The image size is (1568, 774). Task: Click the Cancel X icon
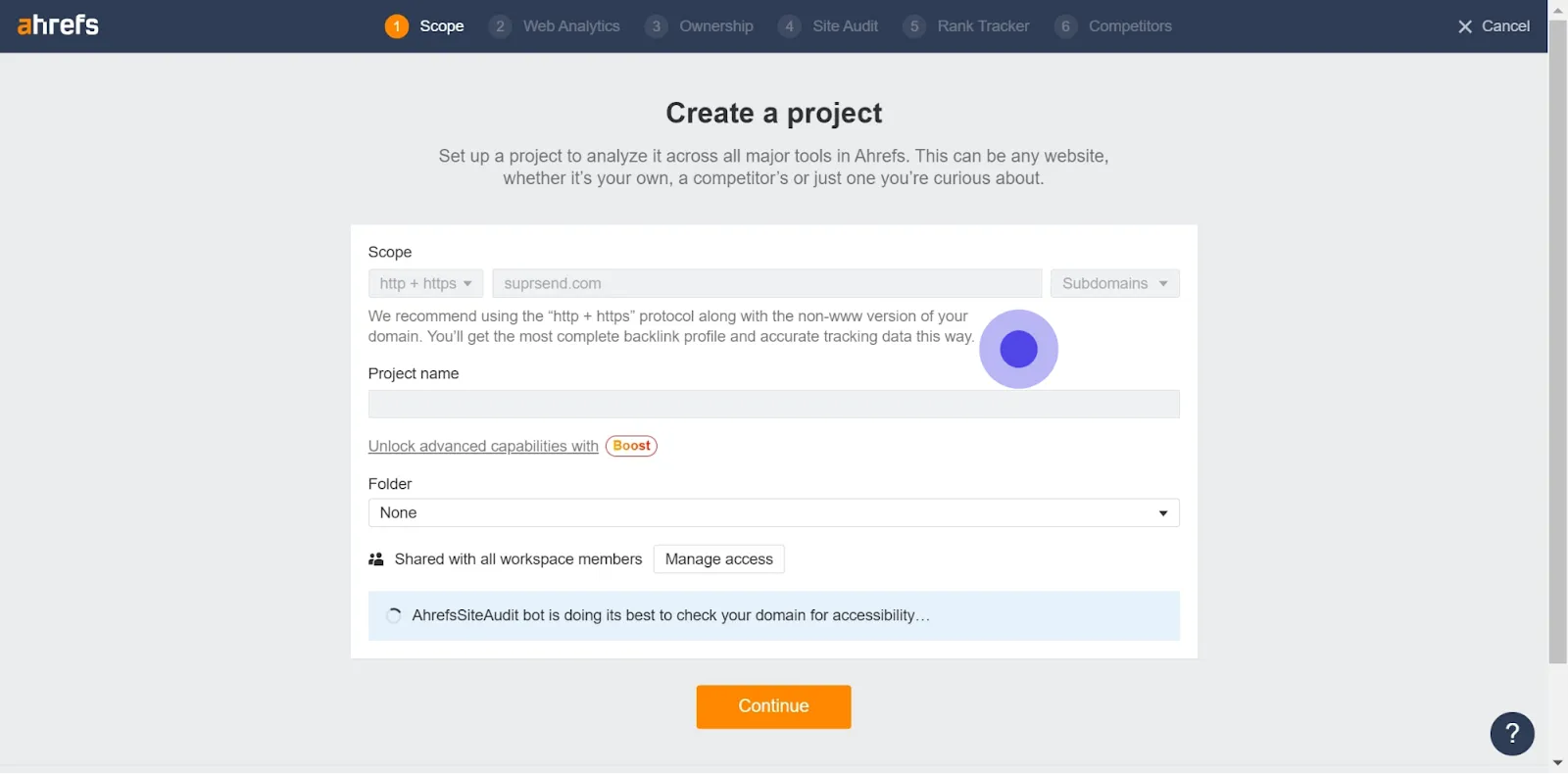click(x=1465, y=26)
